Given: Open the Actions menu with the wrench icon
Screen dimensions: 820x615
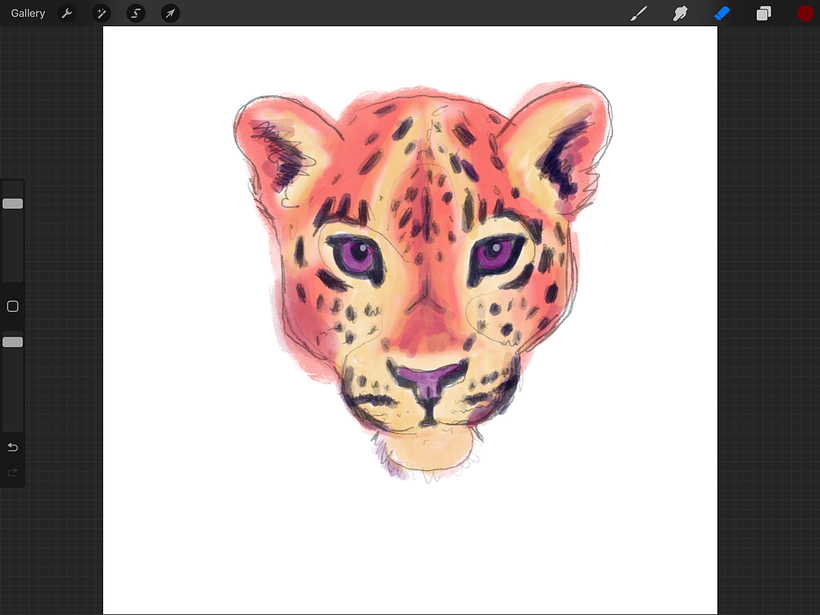Looking at the screenshot, I should click(66, 13).
